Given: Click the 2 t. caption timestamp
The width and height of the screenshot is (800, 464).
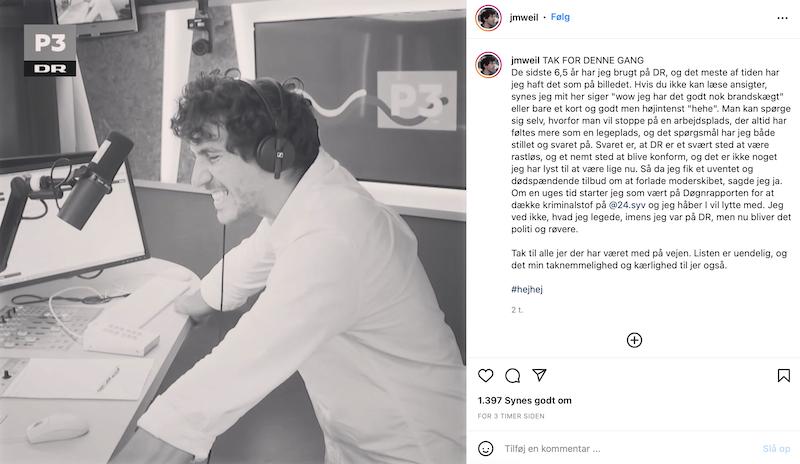Looking at the screenshot, I should coord(517,310).
